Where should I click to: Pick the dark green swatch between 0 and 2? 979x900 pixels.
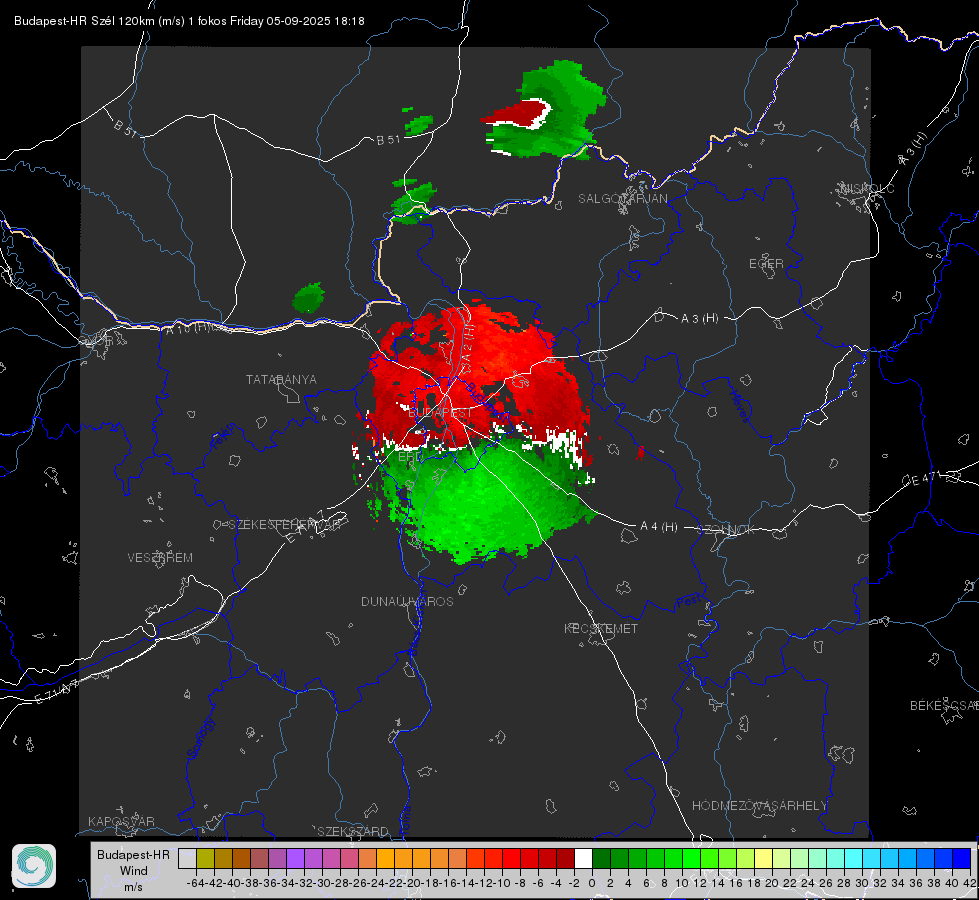(x=601, y=858)
